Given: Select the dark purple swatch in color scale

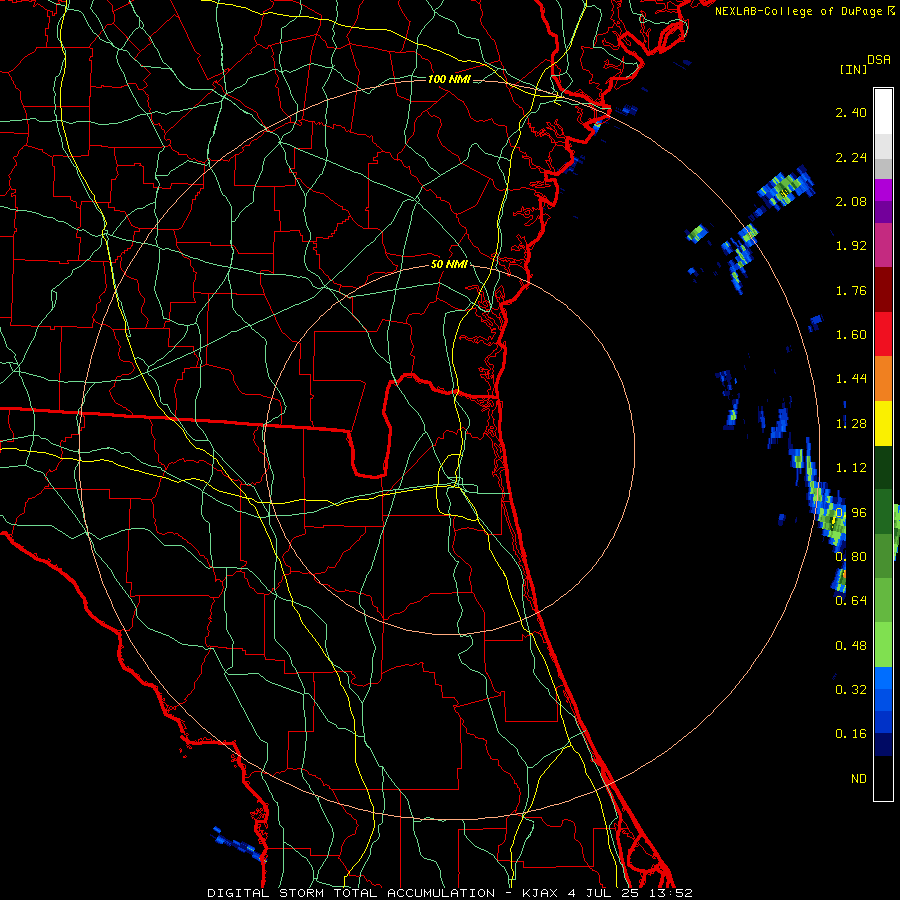Looking at the screenshot, I should (x=883, y=212).
